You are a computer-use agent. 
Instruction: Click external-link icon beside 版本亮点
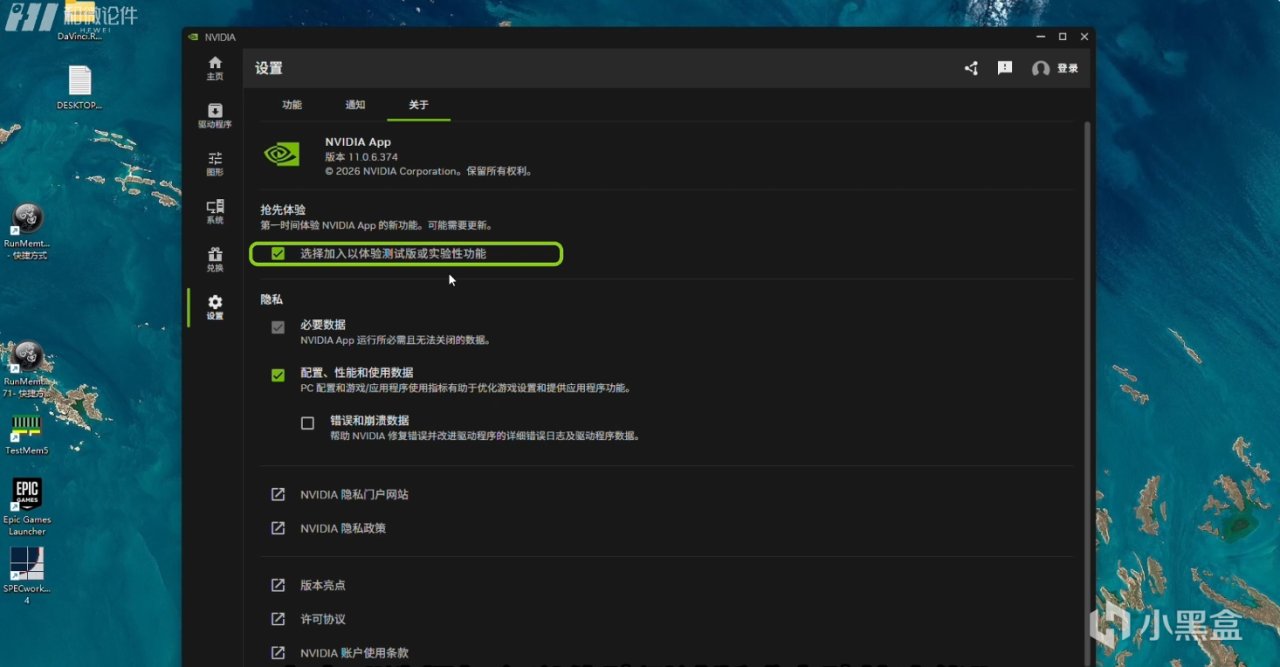click(x=278, y=585)
